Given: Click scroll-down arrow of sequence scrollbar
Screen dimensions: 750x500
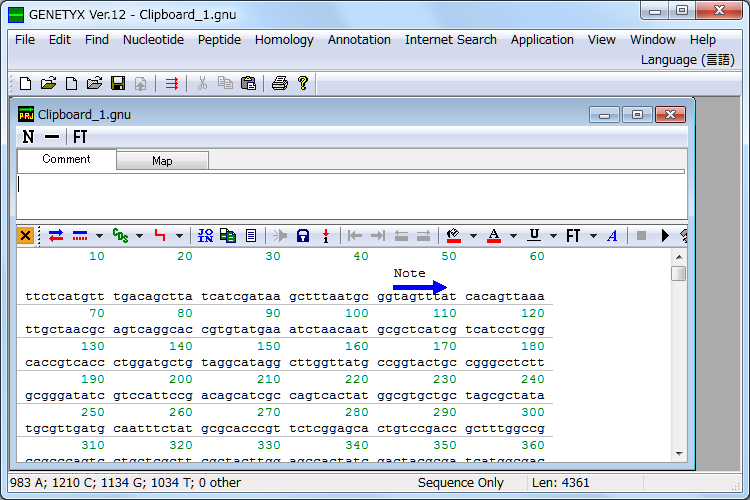Looking at the screenshot, I should 679,454.
